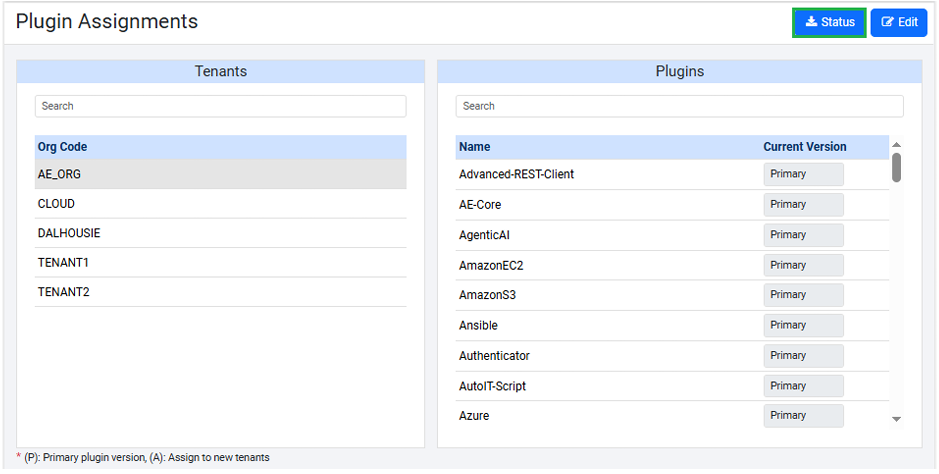Click the Name column header in Plugins
The width and height of the screenshot is (939, 474).
tap(474, 147)
